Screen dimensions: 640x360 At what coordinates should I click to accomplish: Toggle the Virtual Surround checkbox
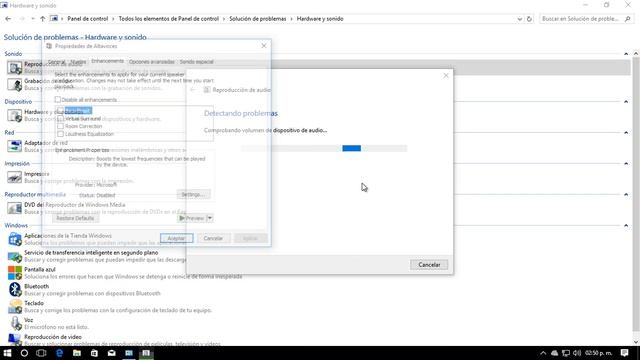point(60,119)
